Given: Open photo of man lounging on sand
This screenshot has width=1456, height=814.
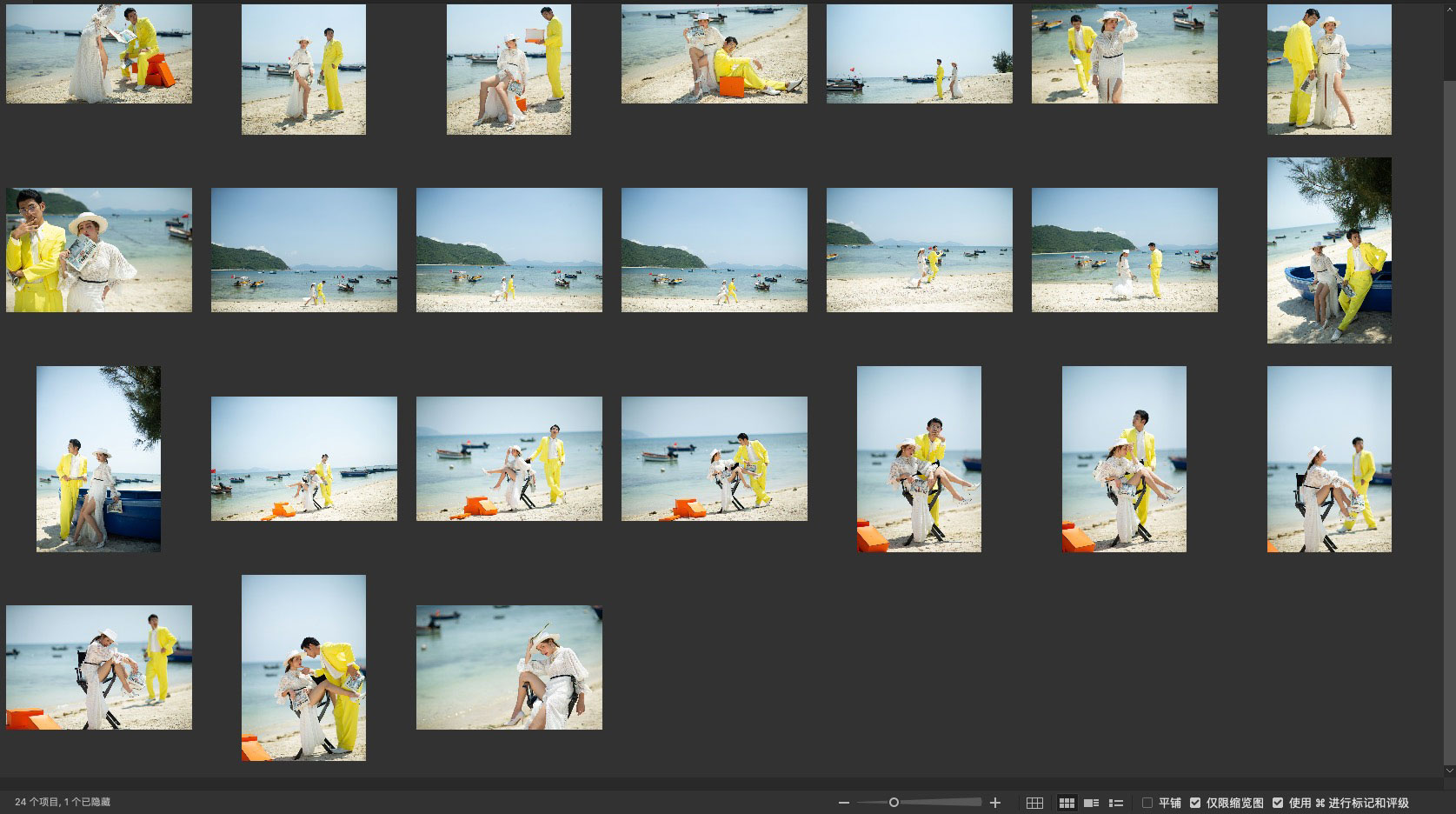Looking at the screenshot, I should 714,54.
